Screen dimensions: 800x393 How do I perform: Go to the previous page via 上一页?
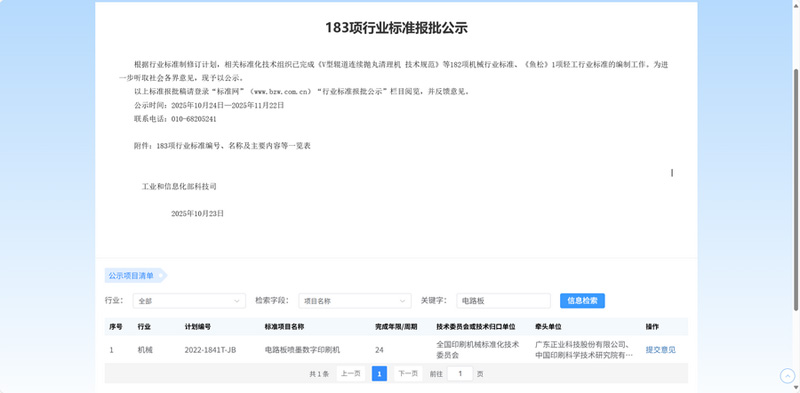pos(351,374)
